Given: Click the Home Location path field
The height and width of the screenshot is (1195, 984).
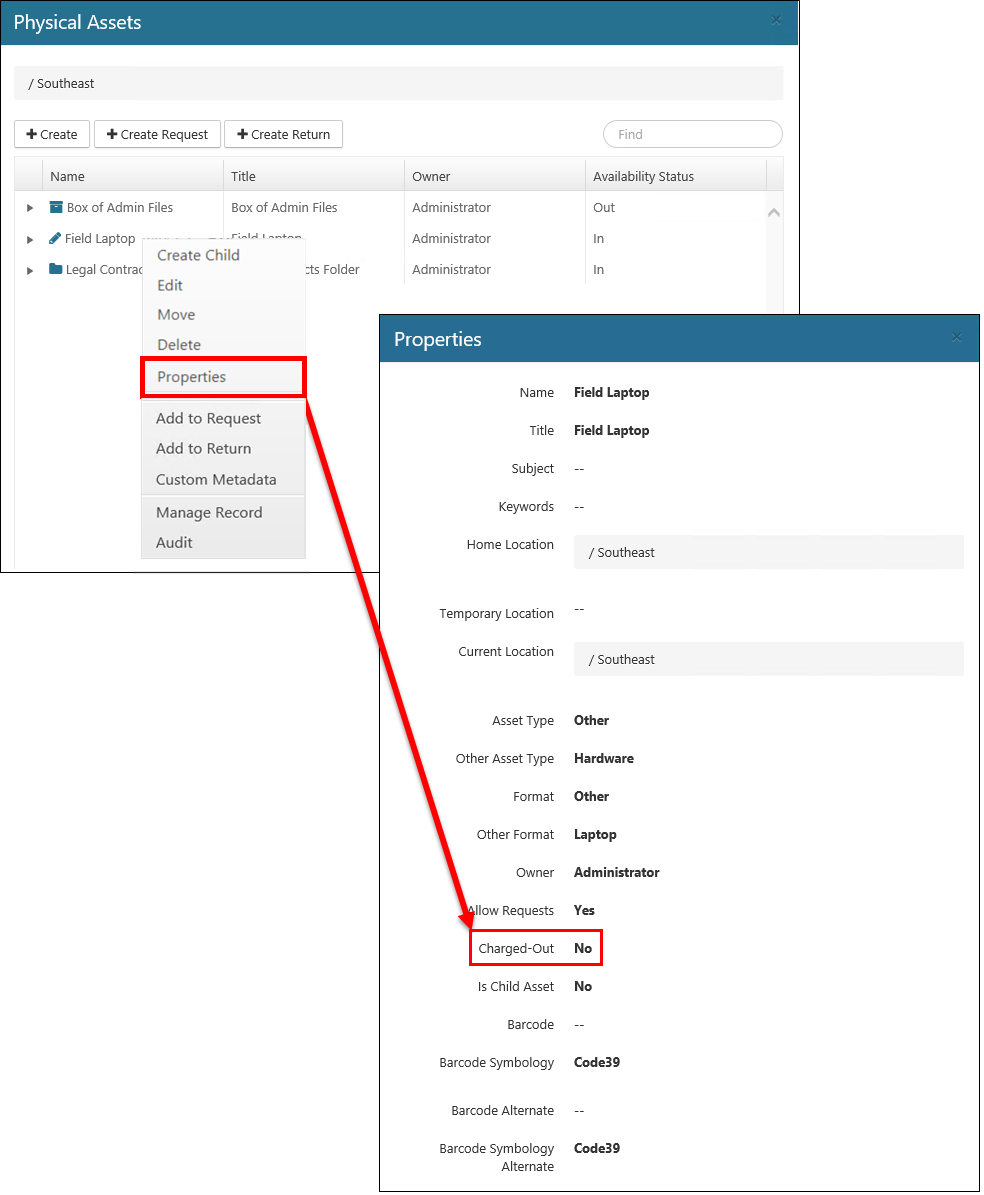Looking at the screenshot, I should pos(768,552).
